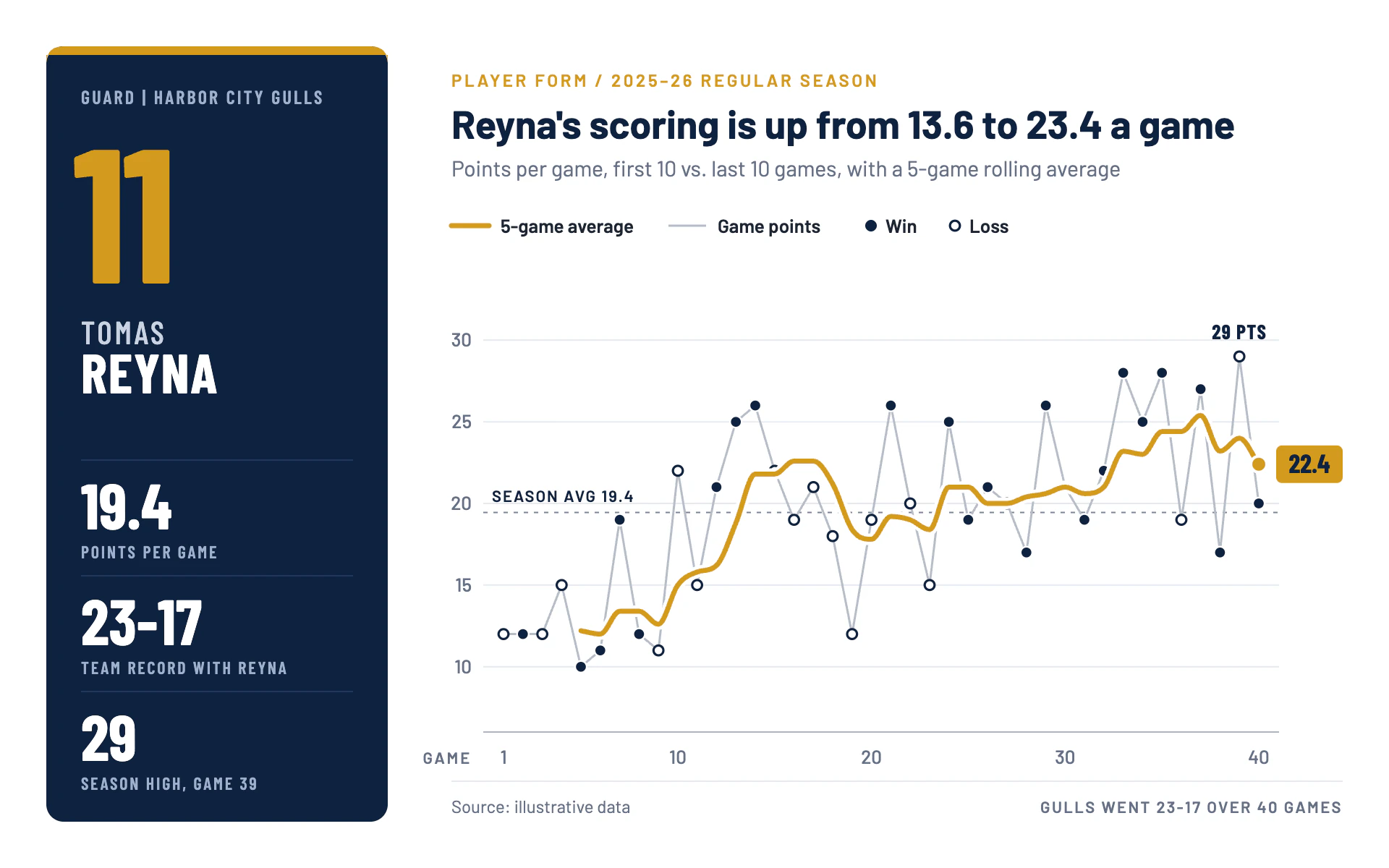1389x868 pixels.
Task: Click the SEASON AVG 19.4 annotation
Action: (x=562, y=497)
